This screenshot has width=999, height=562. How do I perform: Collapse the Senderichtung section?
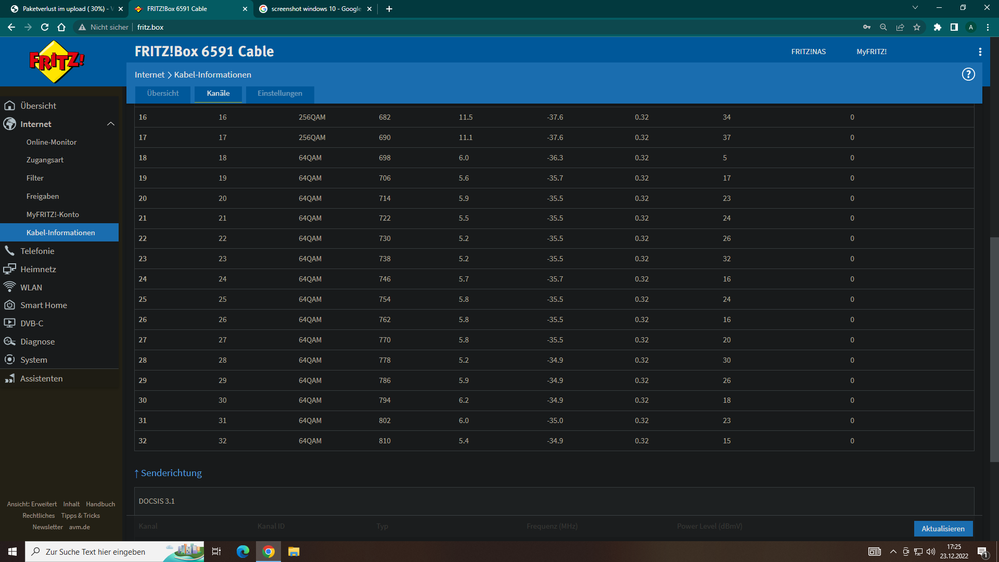(168, 473)
